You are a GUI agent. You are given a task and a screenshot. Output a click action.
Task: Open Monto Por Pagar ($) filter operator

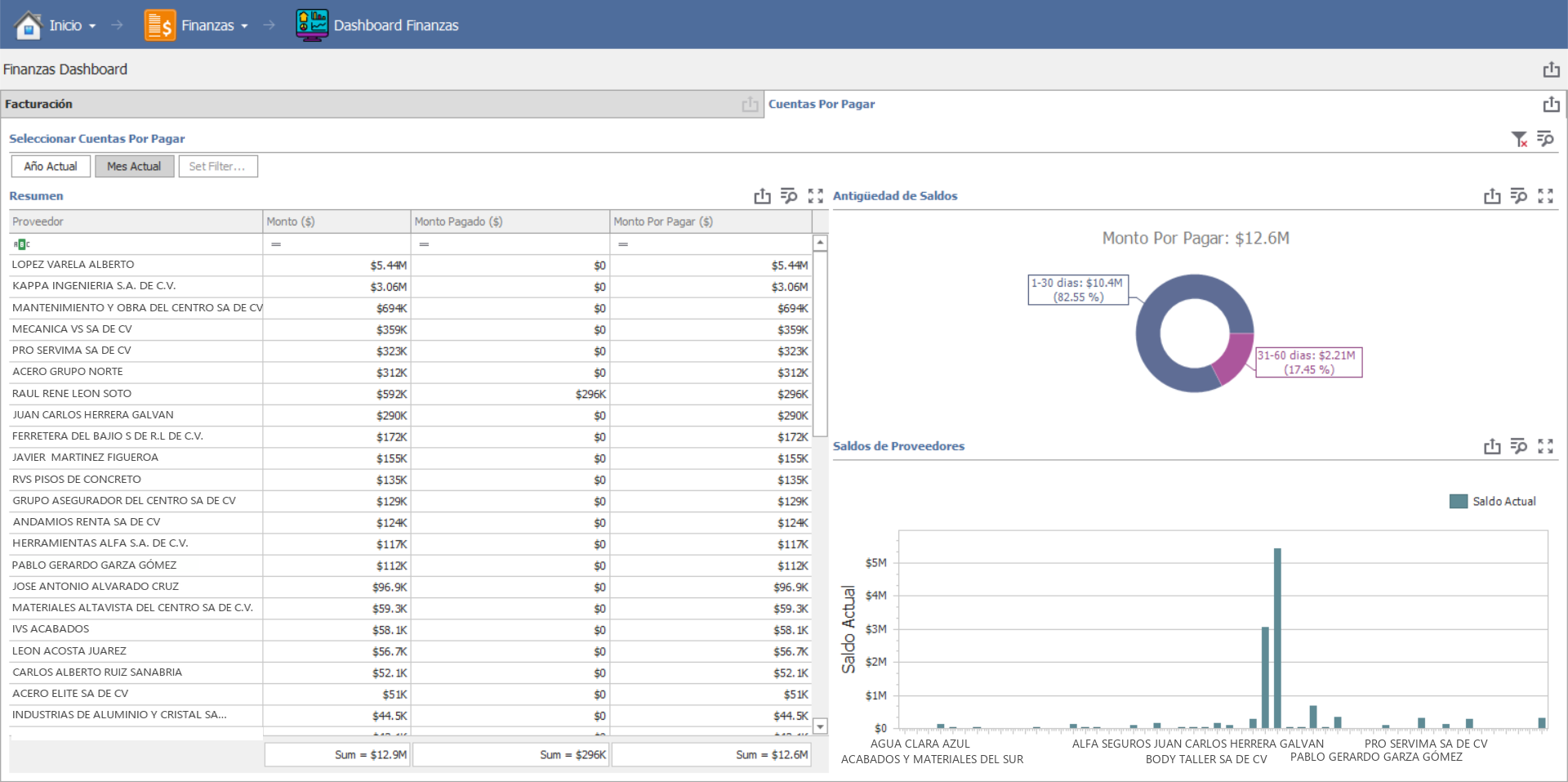point(623,244)
